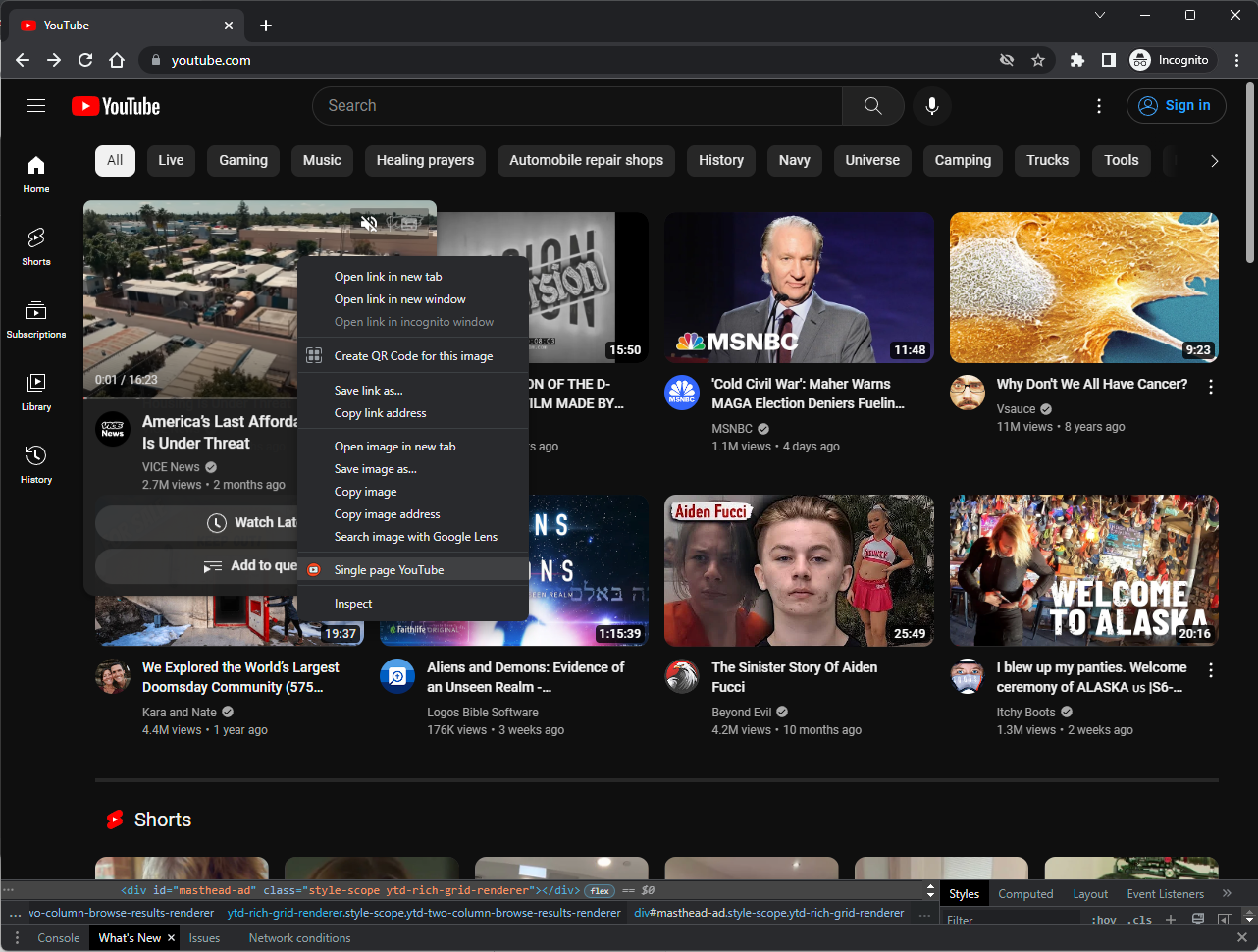Click the Itchy Boots channel avatar
This screenshot has width=1258, height=952.
[x=968, y=676]
